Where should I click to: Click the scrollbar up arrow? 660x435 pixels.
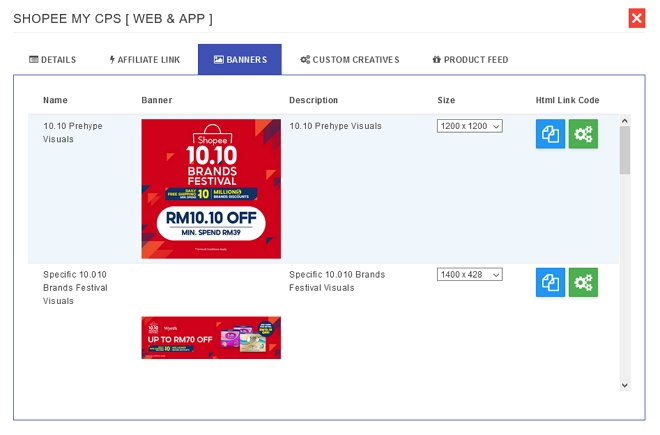pyautogui.click(x=625, y=121)
